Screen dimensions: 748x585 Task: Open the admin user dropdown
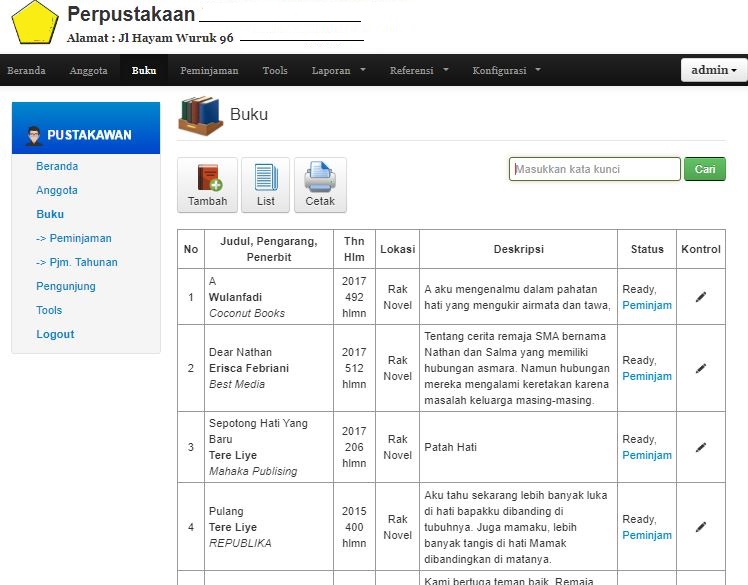(714, 70)
